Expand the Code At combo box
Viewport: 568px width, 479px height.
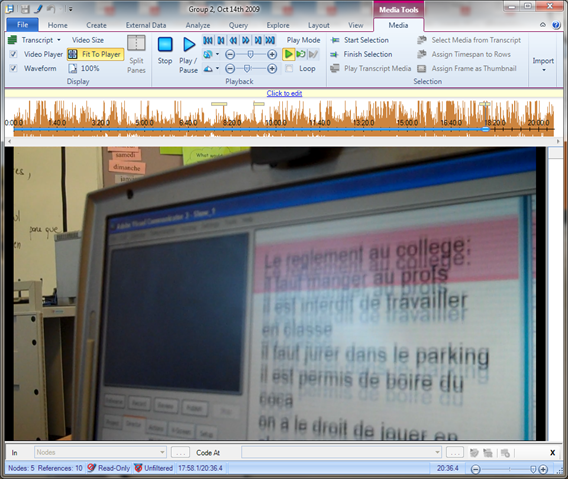pyautogui.click(x=437, y=452)
